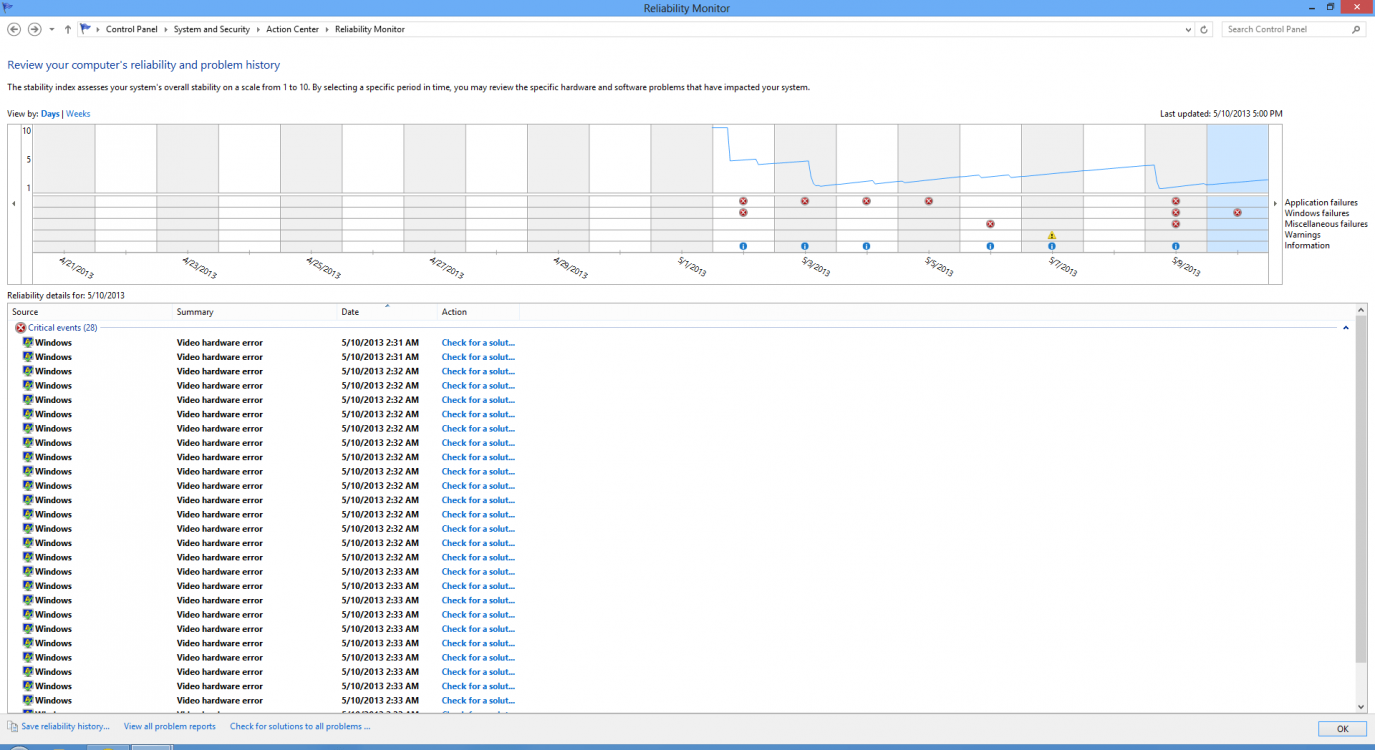Screen dimensions: 1375x750
Task: Go up one level with Up arrow
Action: [68, 29]
